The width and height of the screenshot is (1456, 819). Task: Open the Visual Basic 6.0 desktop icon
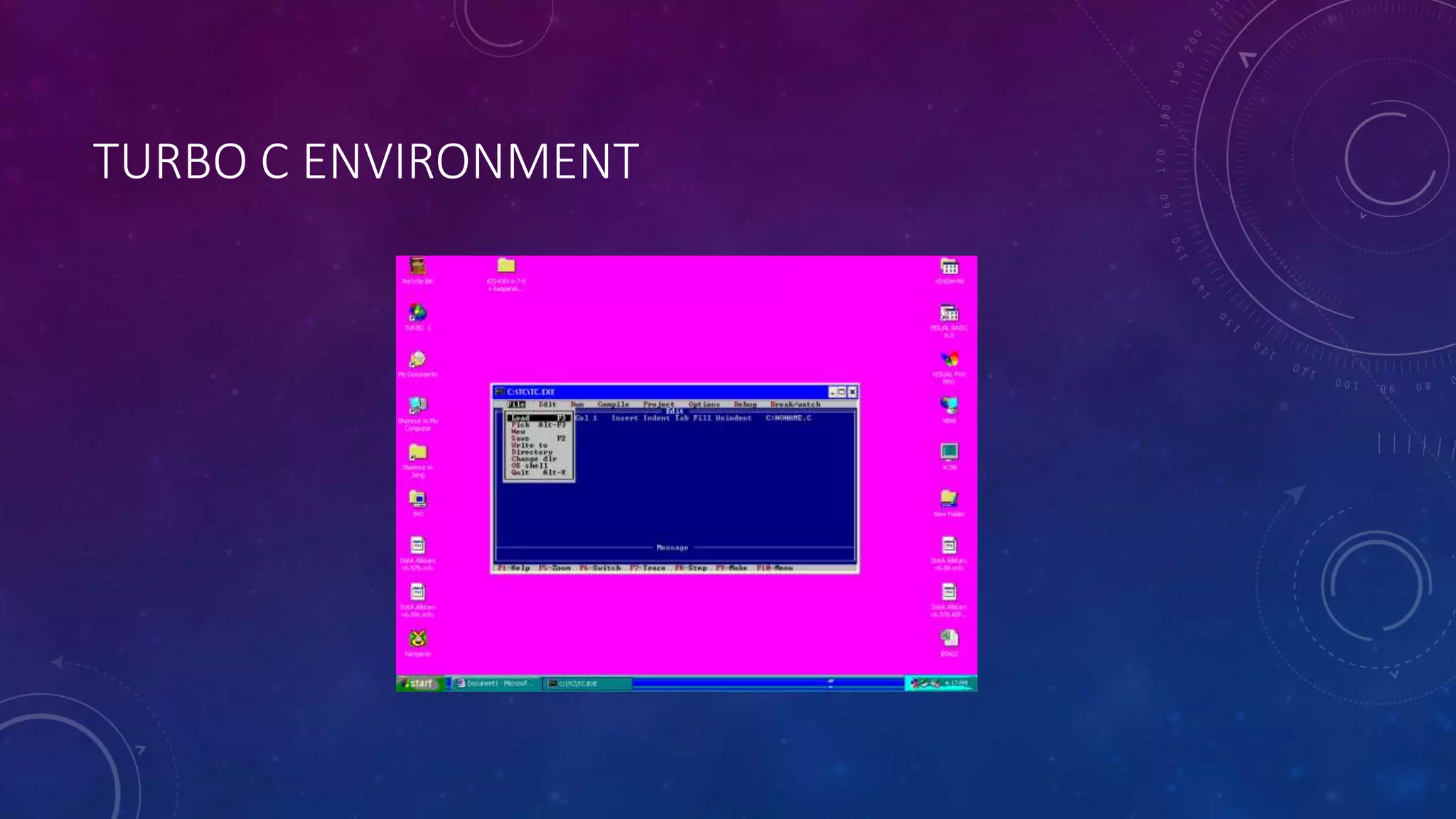click(949, 314)
